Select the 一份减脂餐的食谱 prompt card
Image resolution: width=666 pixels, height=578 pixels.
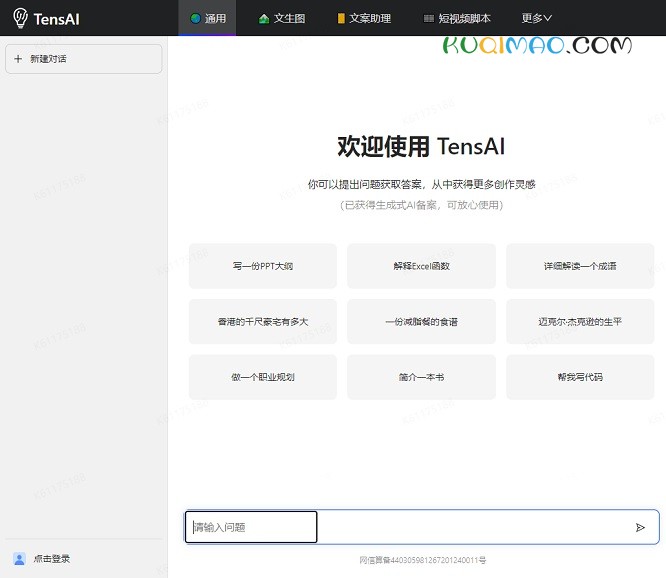[421, 321]
